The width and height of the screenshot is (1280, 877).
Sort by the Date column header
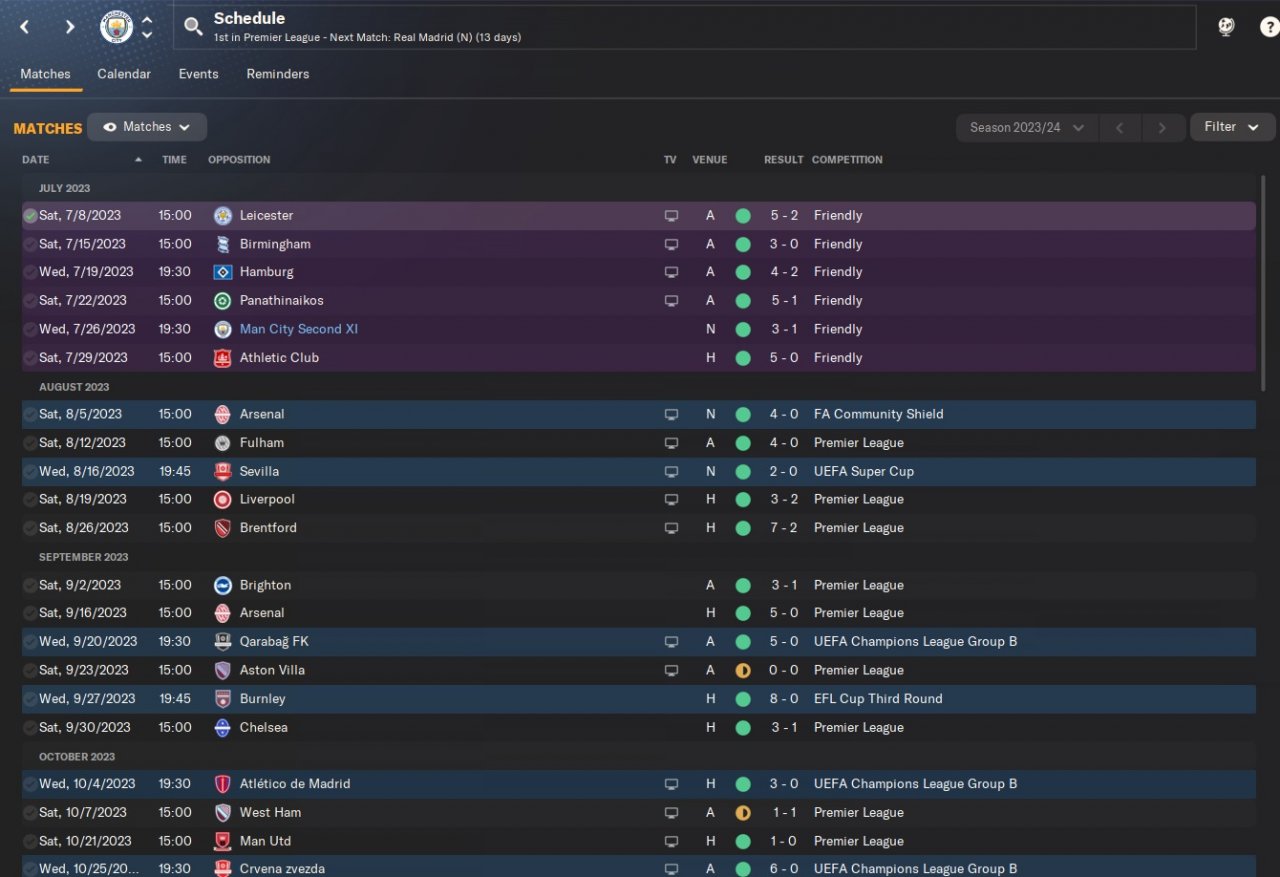[36, 160]
